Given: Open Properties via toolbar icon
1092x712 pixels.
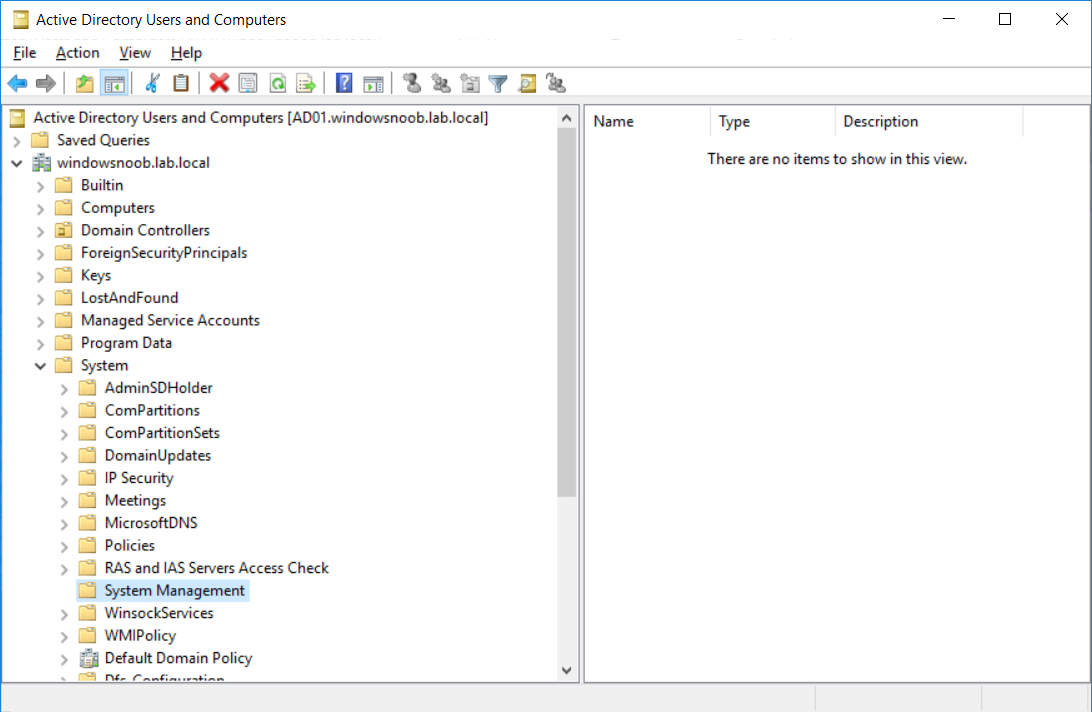Looking at the screenshot, I should click(x=248, y=84).
